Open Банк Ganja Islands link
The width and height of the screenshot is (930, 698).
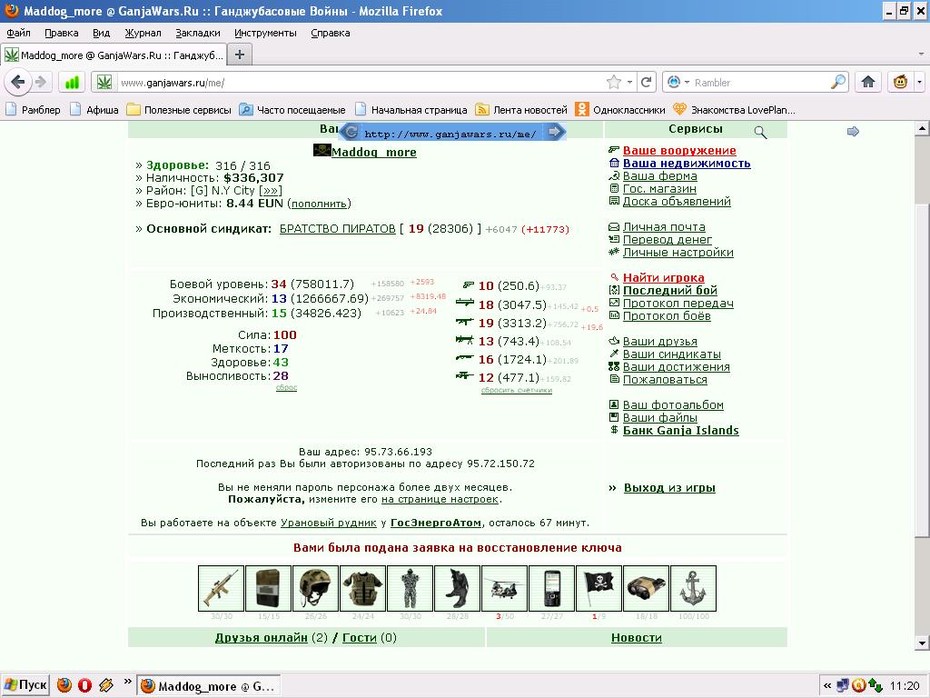[680, 430]
